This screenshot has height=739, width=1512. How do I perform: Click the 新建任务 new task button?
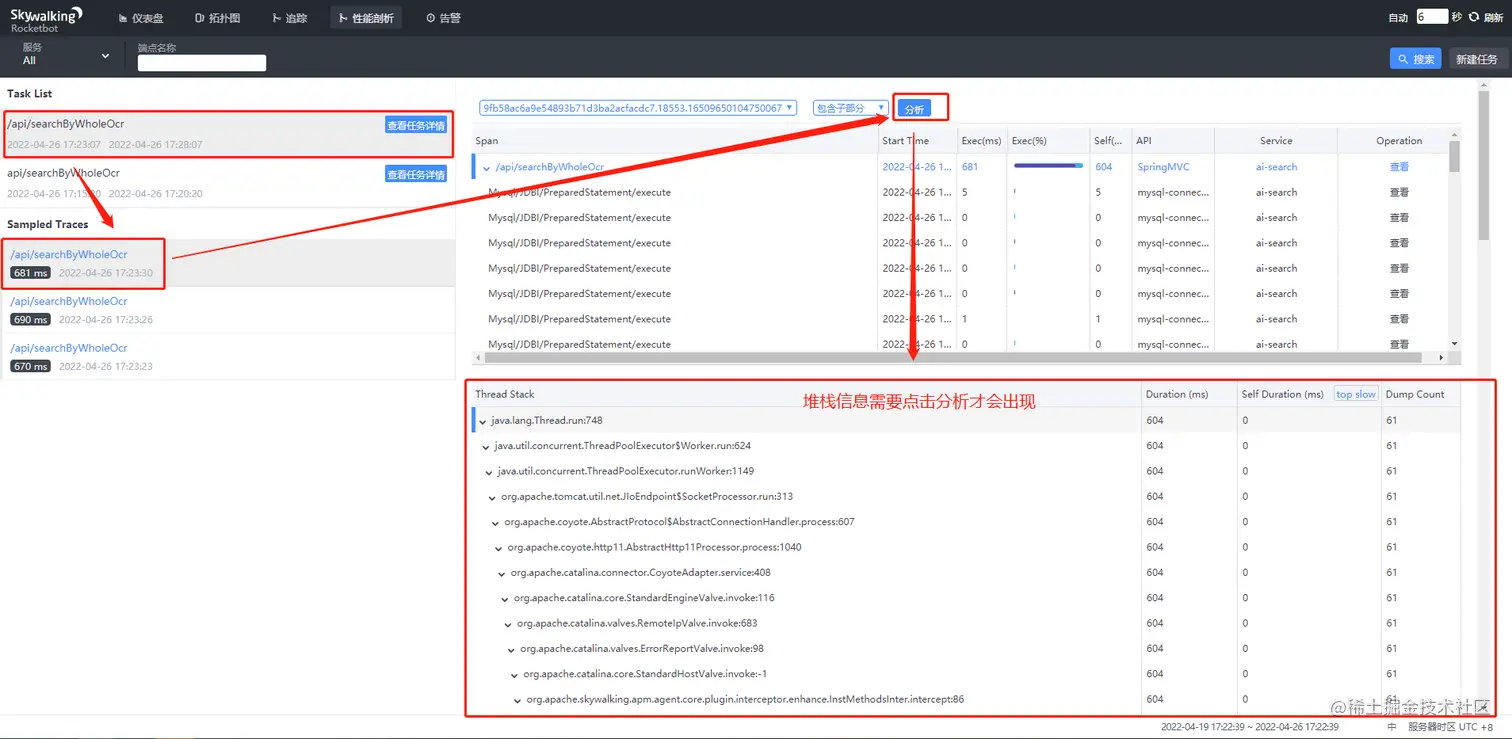[x=1476, y=59]
